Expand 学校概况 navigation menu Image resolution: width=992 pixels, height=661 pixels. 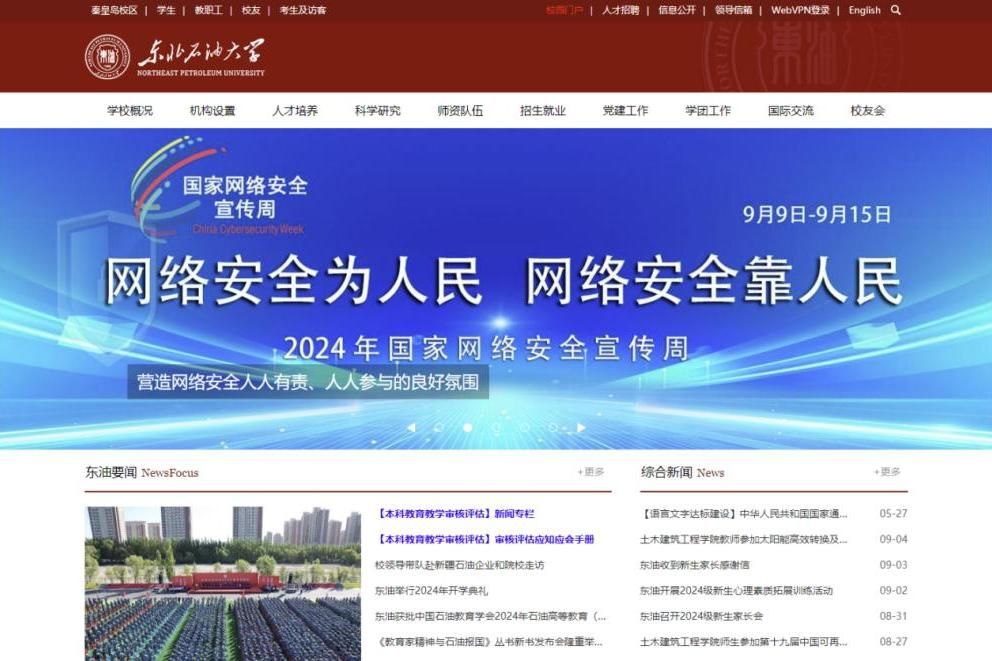[130, 111]
